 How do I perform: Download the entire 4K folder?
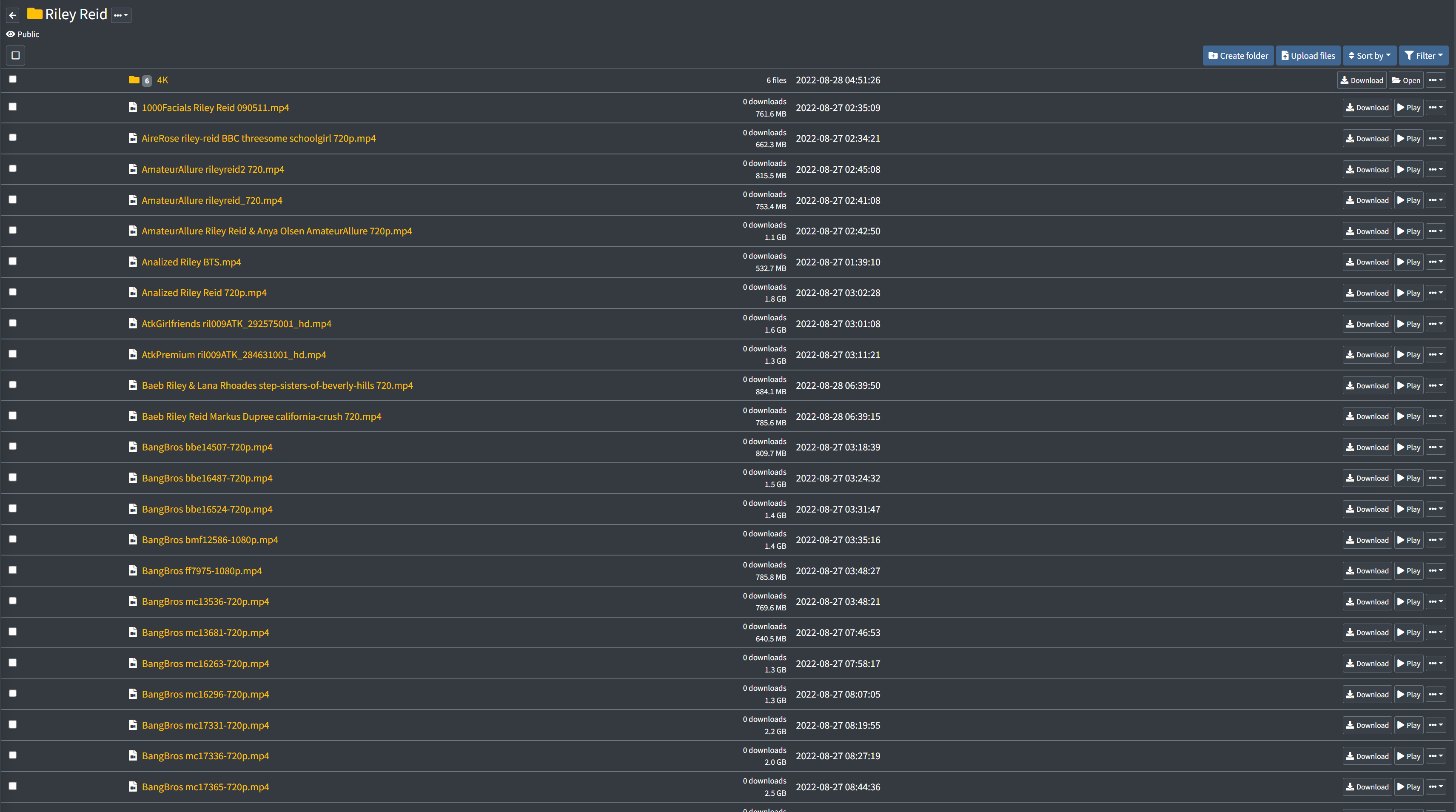click(1361, 80)
